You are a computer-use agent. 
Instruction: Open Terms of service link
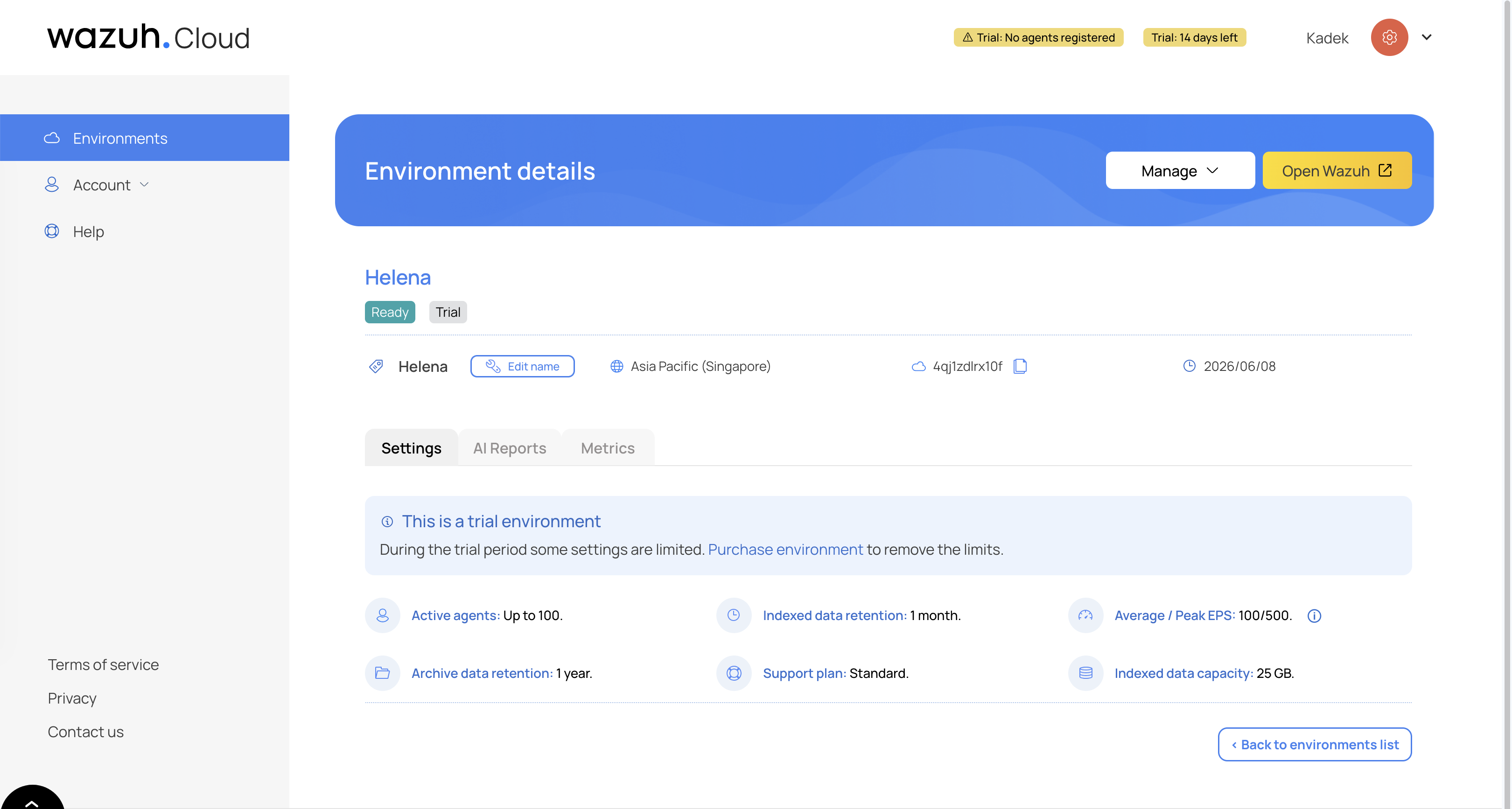[103, 664]
